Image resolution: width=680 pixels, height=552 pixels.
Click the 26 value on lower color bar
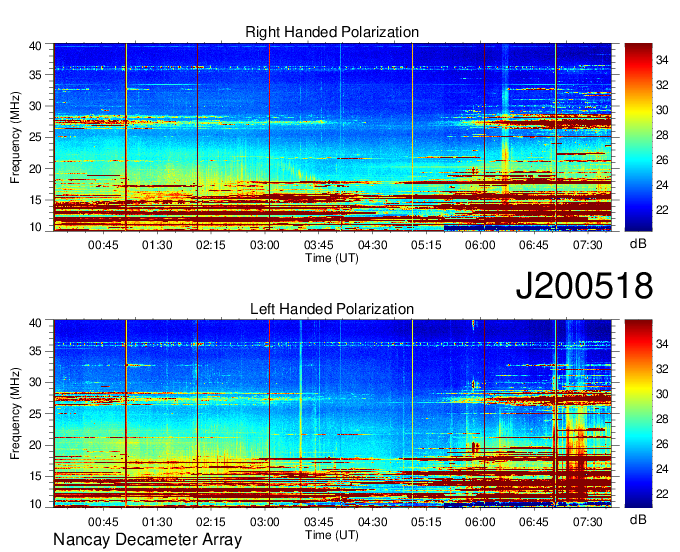coord(662,444)
